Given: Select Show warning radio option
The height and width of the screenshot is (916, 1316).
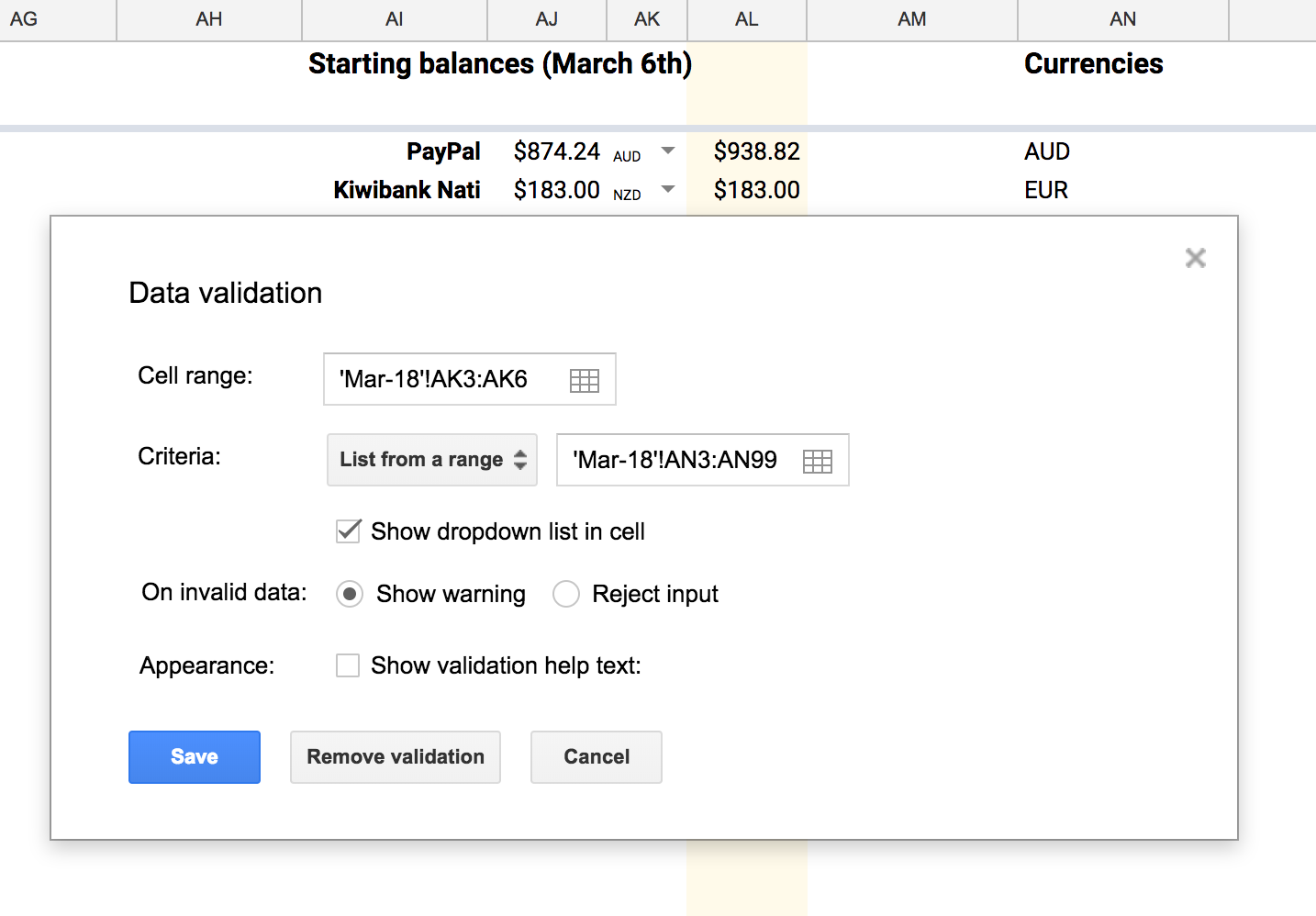Looking at the screenshot, I should pos(350,594).
